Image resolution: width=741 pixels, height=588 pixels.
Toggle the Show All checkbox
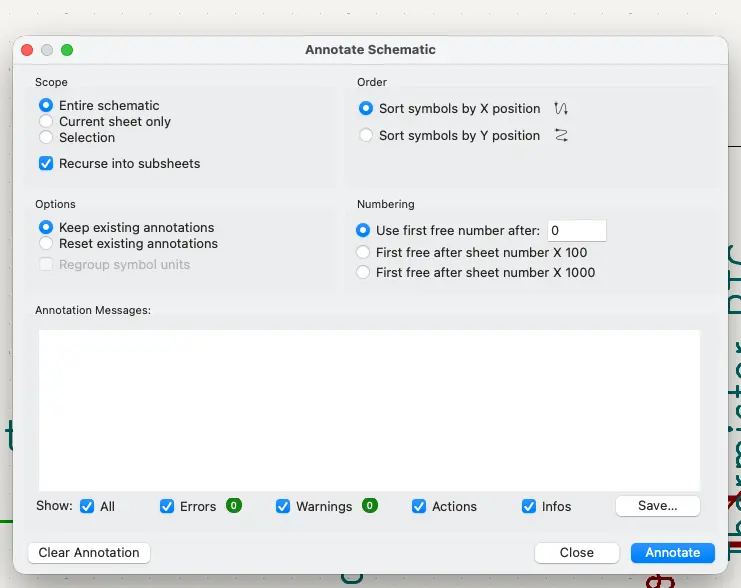click(x=87, y=506)
